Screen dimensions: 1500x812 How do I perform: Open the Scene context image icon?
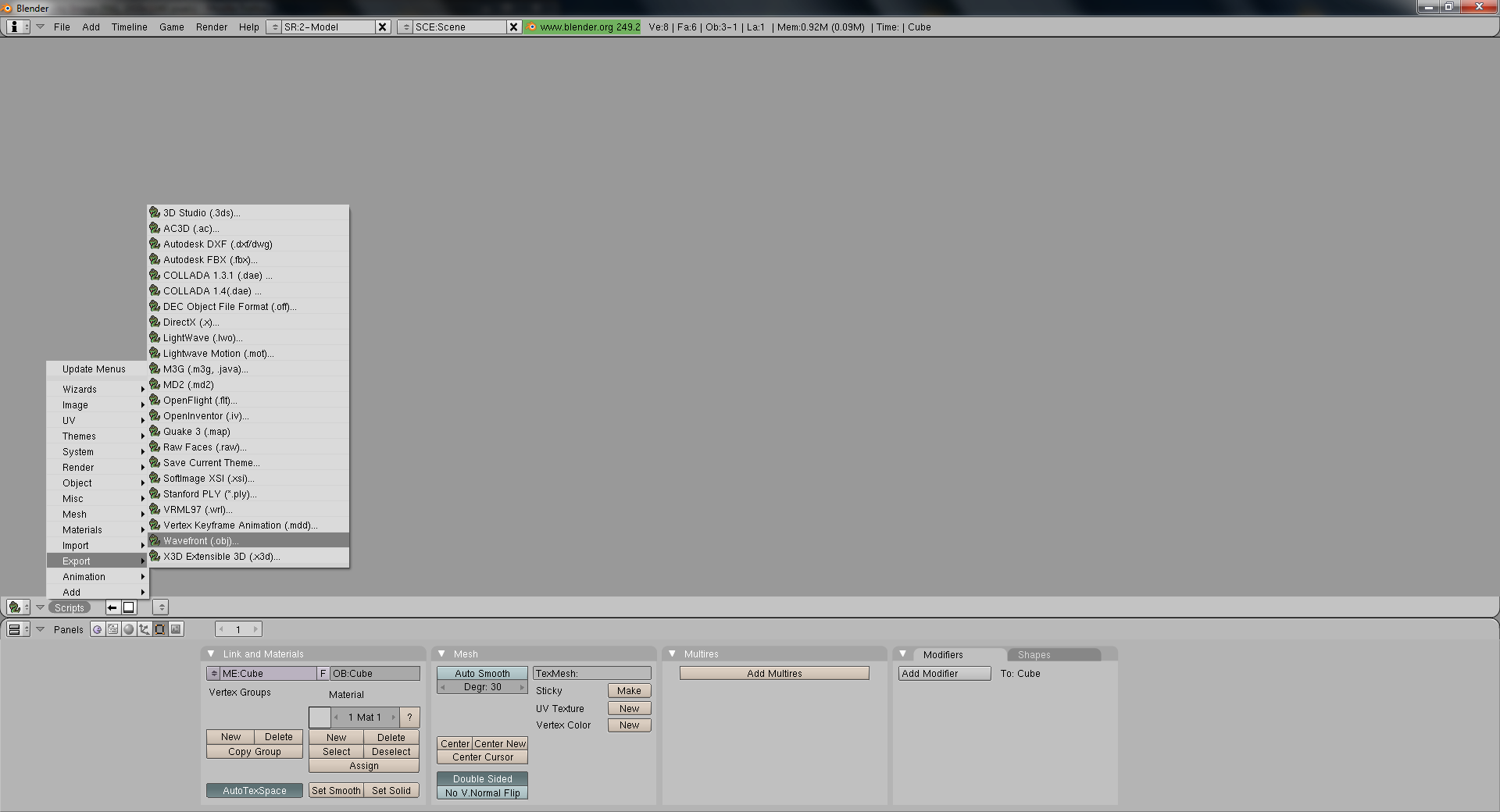point(176,629)
